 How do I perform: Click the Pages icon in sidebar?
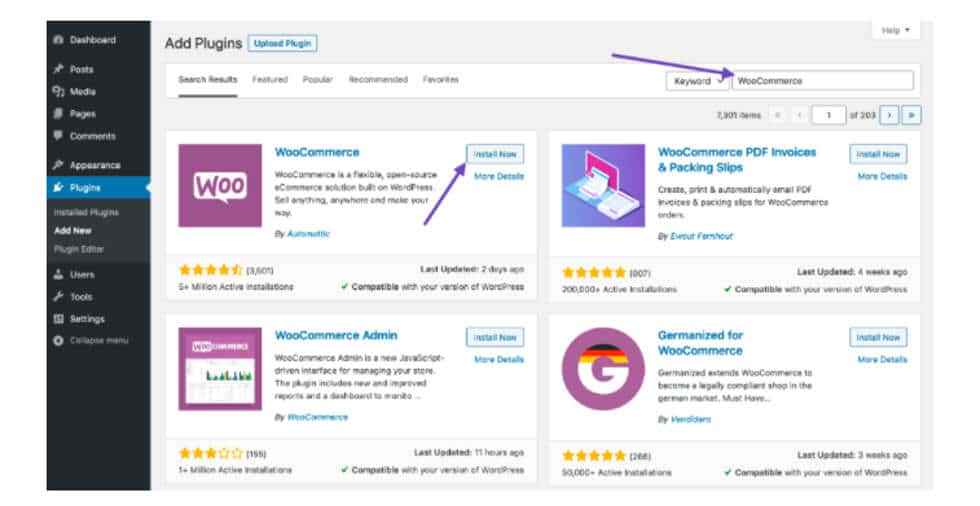click(x=58, y=114)
